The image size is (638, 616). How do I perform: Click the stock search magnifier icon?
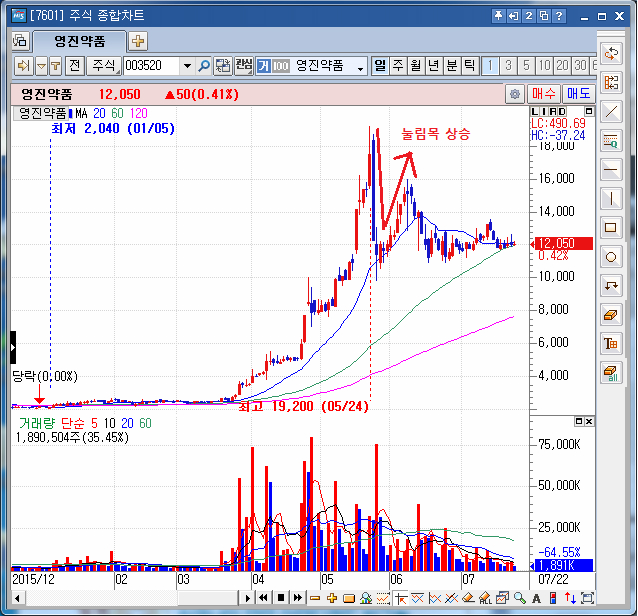pyautogui.click(x=204, y=66)
